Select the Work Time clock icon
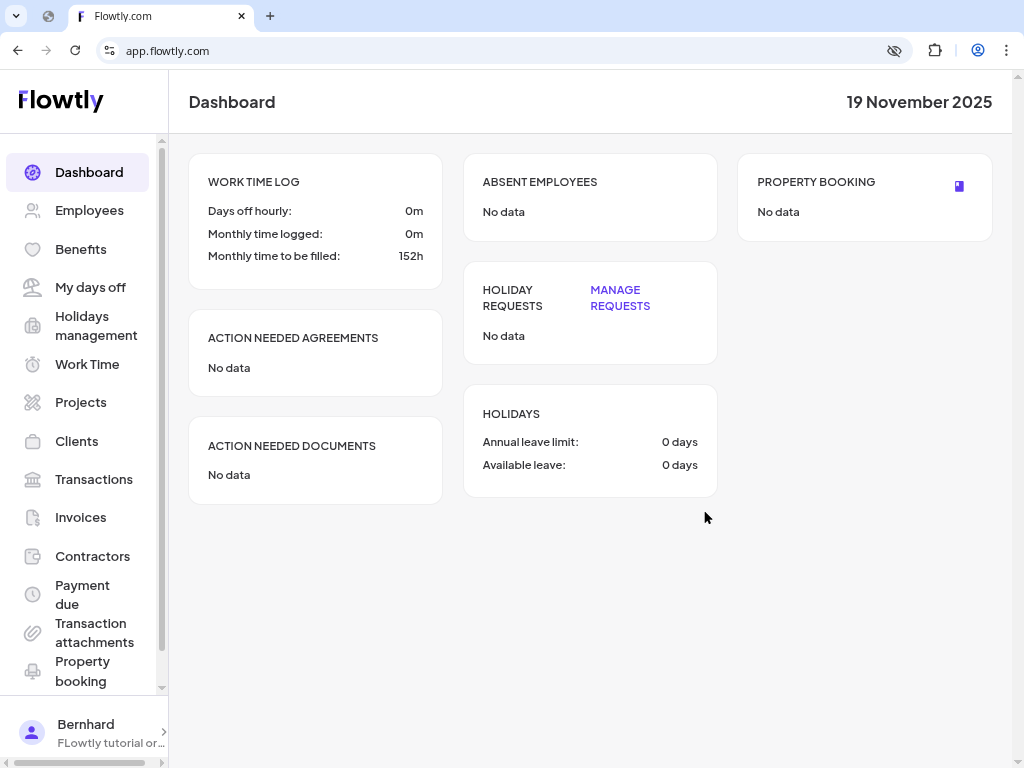 (31, 364)
